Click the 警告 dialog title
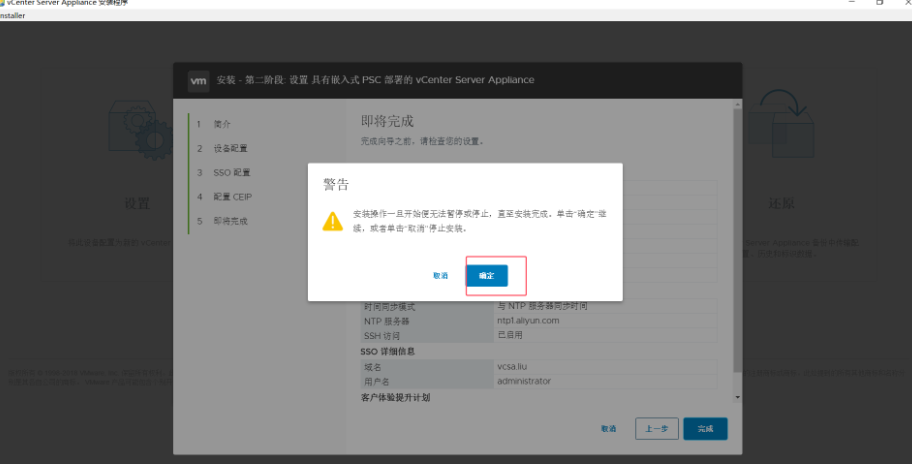 pyautogui.click(x=336, y=184)
